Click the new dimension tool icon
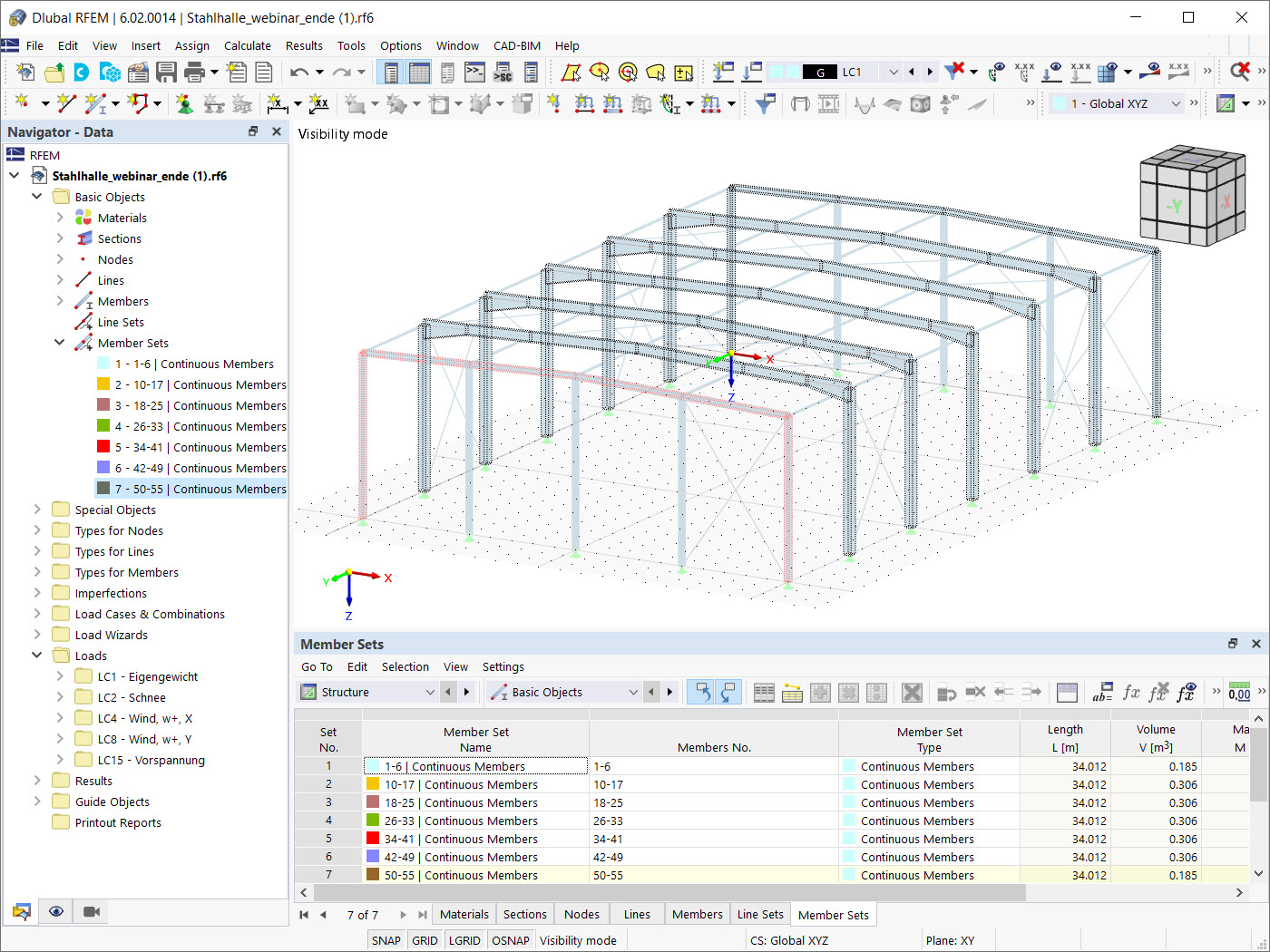The height and width of the screenshot is (952, 1270). coord(277,104)
